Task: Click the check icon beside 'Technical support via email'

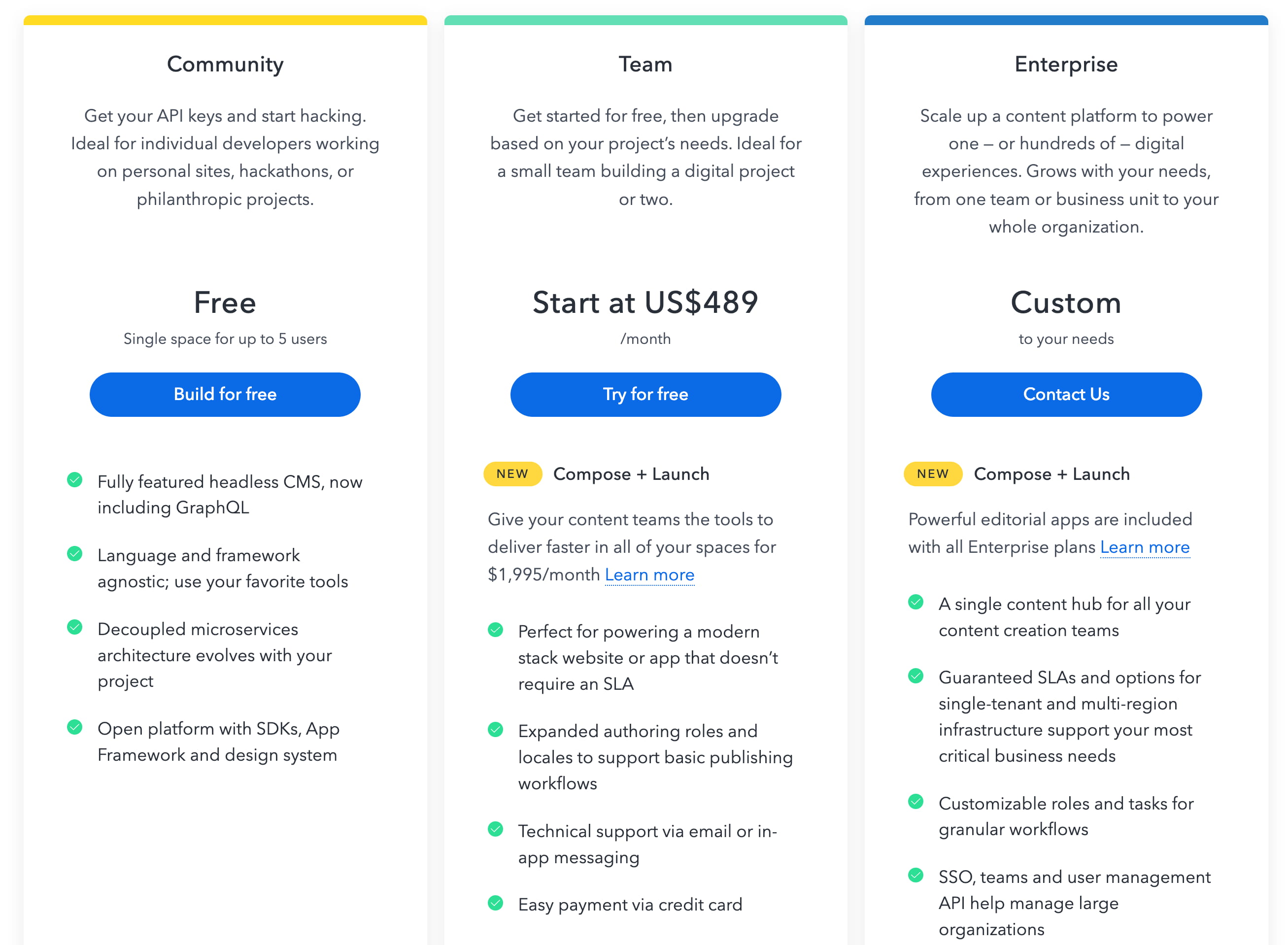Action: click(x=495, y=829)
